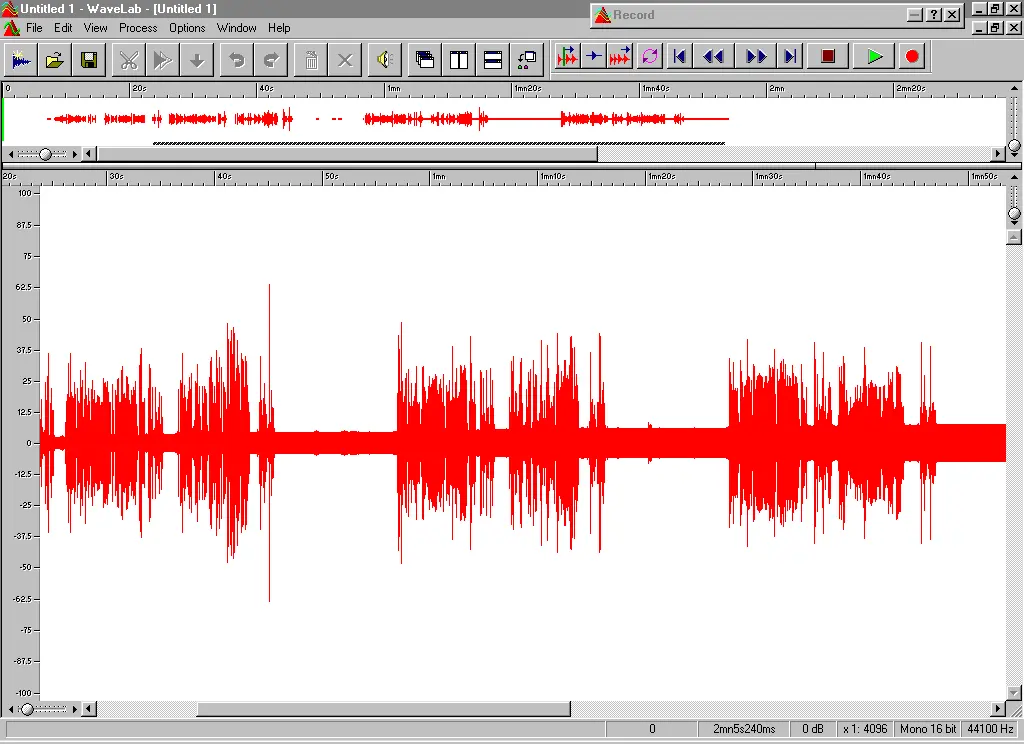Click the overview scrollbar right arrow
The height and width of the screenshot is (744, 1024).
[x=997, y=154]
